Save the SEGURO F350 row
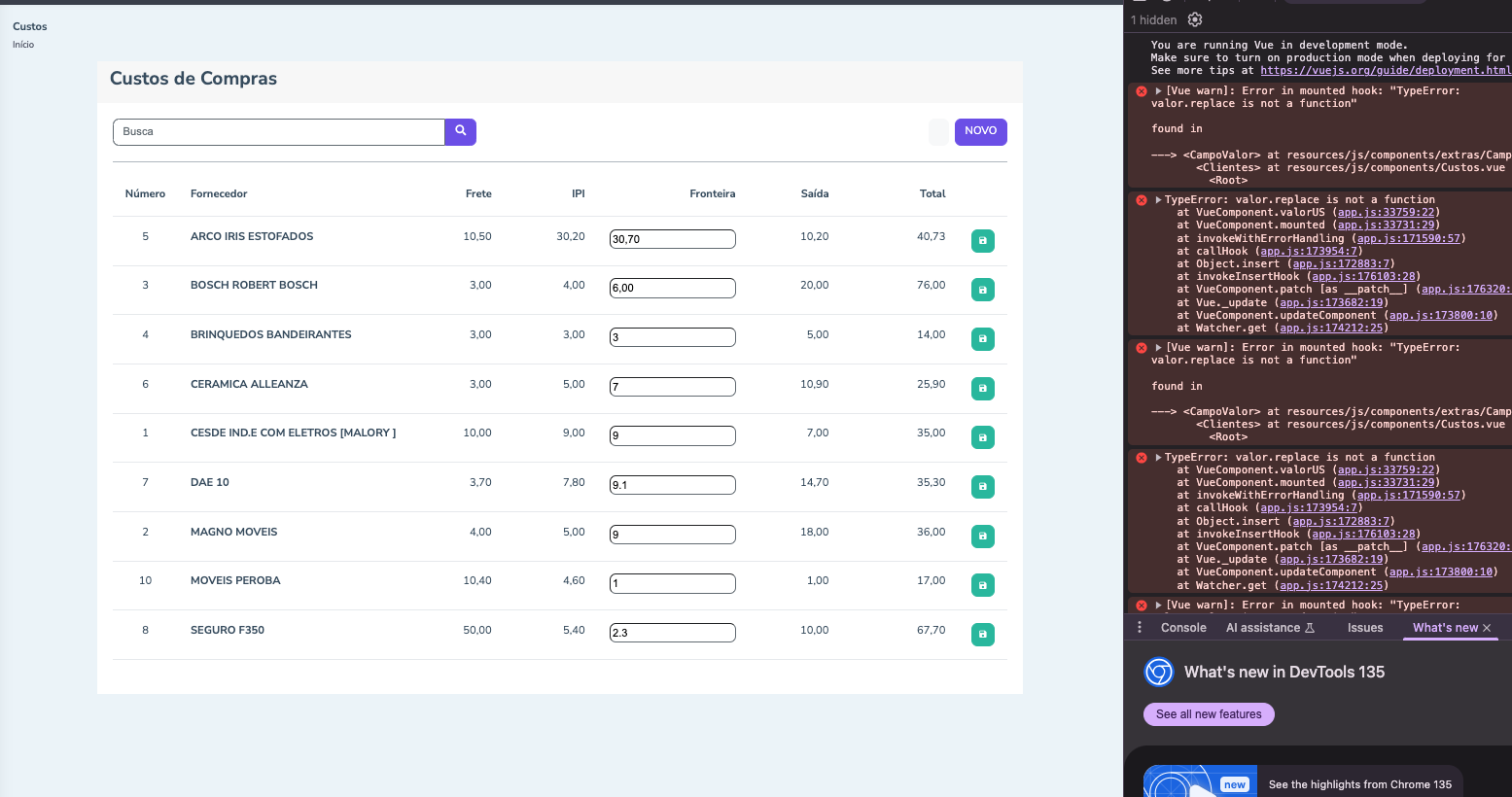The height and width of the screenshot is (797, 1512). [x=982, y=635]
